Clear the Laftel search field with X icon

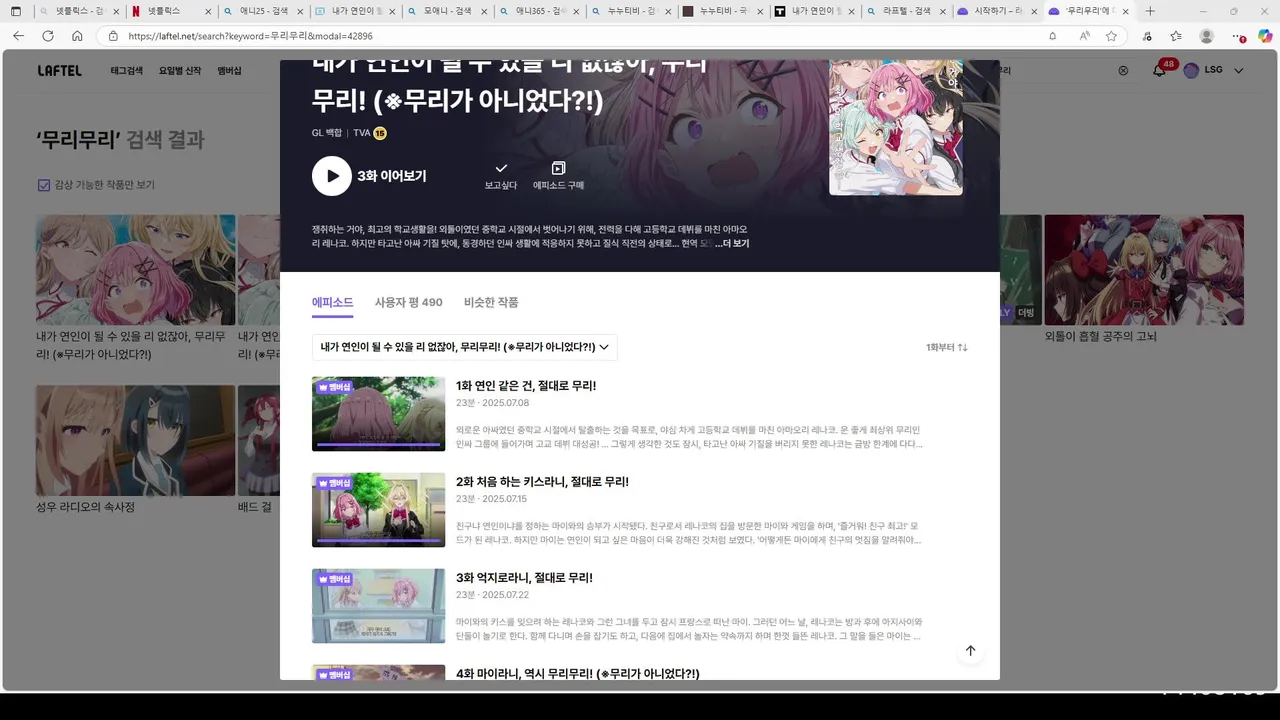tap(1123, 71)
